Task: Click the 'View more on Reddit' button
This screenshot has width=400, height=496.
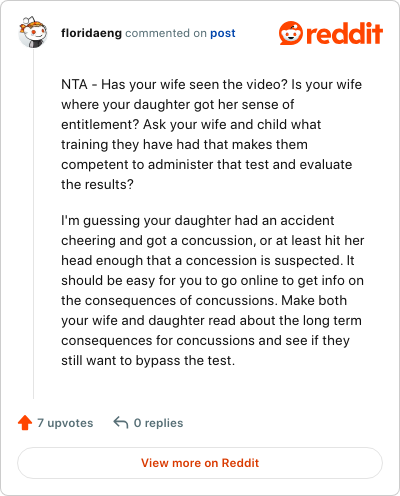Action: pyautogui.click(x=200, y=463)
